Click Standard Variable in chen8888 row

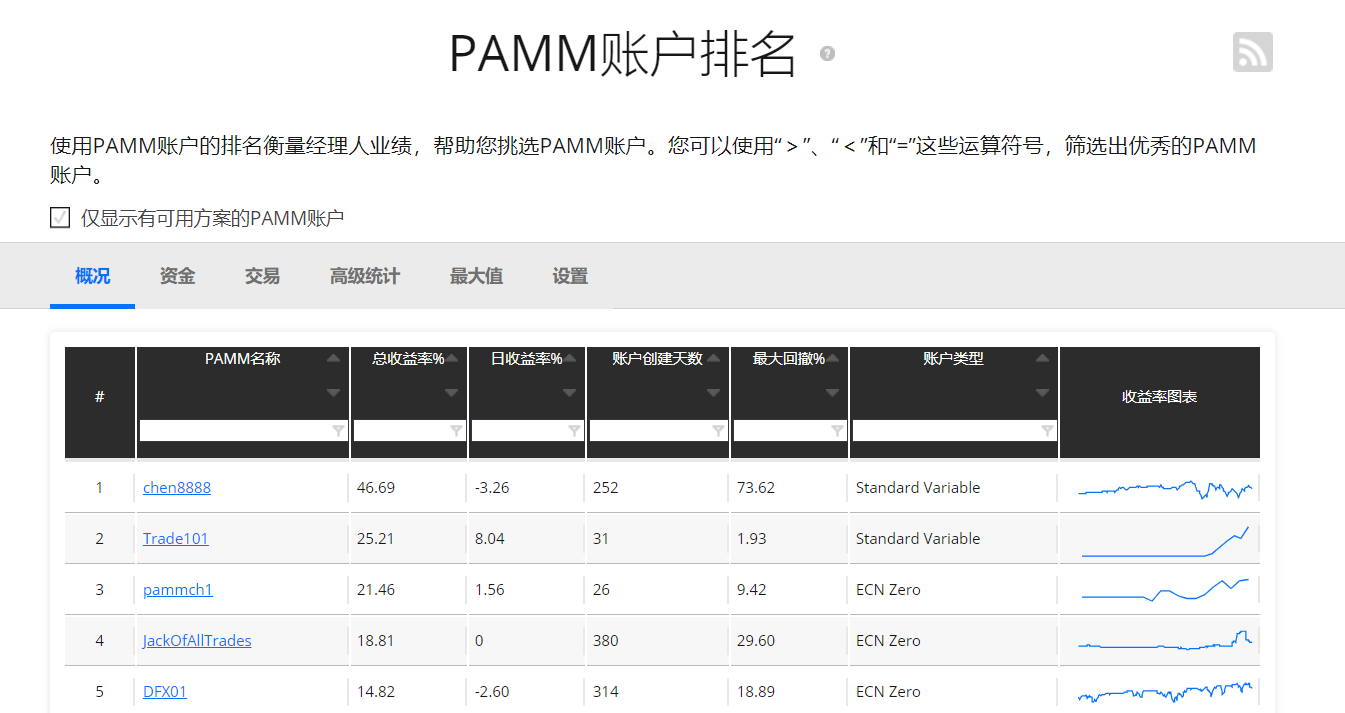point(918,488)
